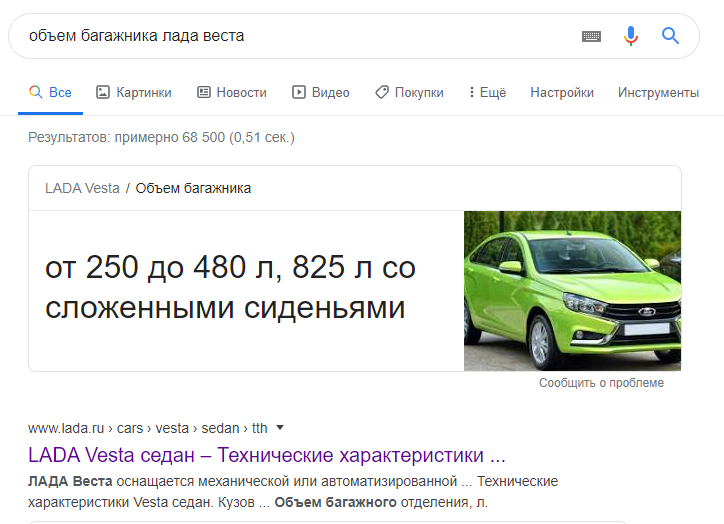Open the green Lada Vesta car image

click(573, 291)
